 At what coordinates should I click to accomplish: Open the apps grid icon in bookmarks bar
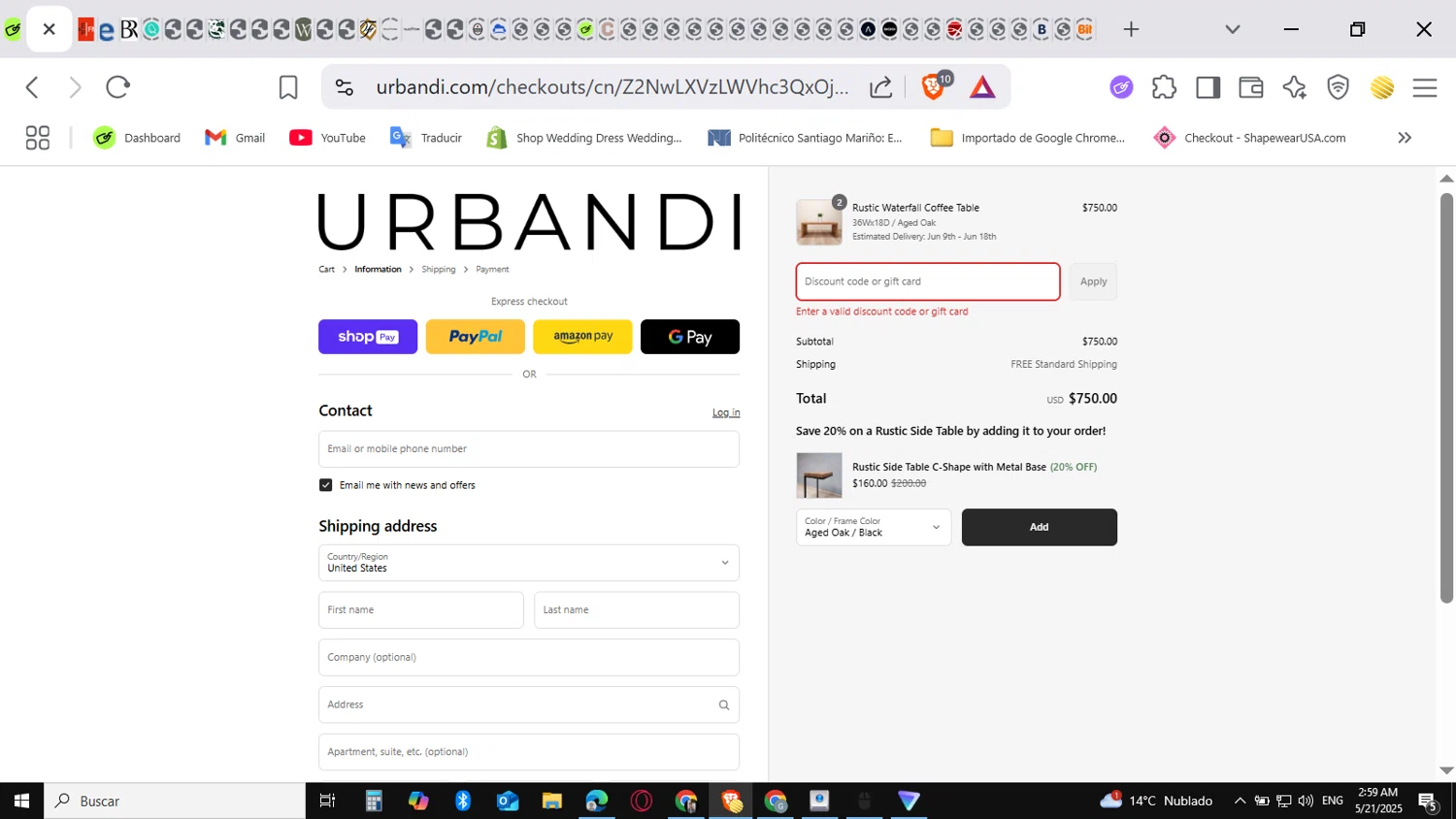tap(37, 138)
